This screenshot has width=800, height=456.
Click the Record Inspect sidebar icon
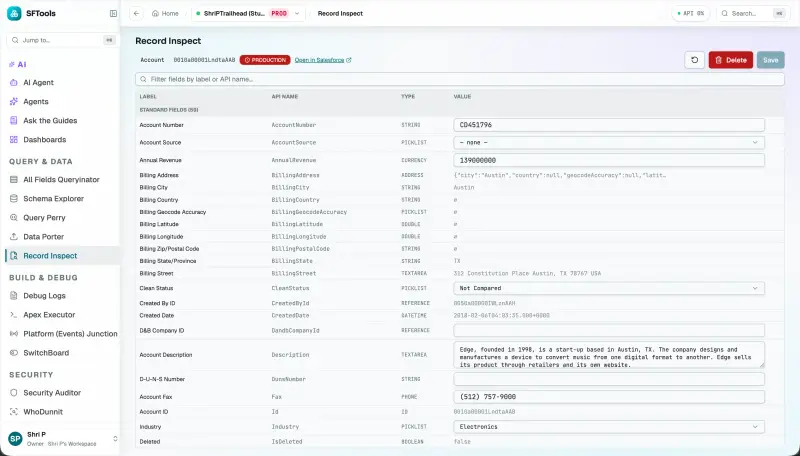click(14, 256)
